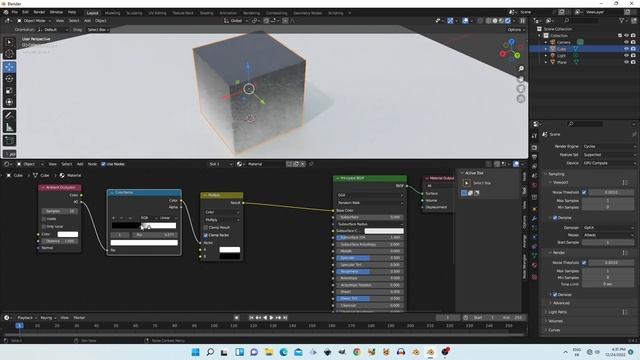Open Device dropdown showing GPU Compute
Viewport: 640px width, 360px height.
click(x=609, y=163)
